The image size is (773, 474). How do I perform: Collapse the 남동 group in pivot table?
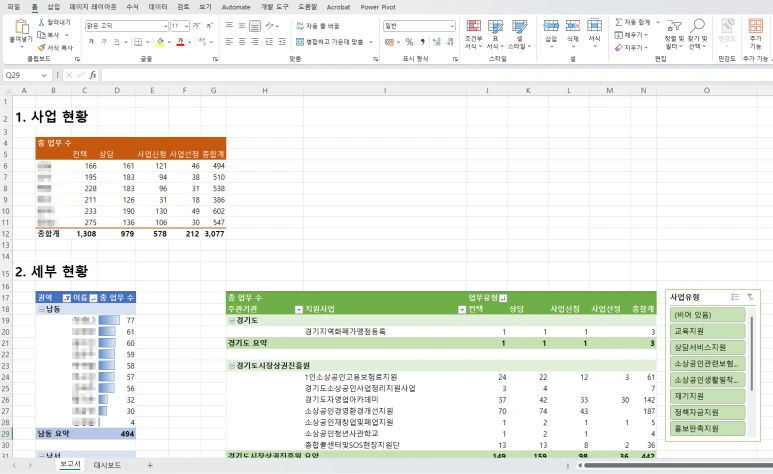[x=42, y=309]
